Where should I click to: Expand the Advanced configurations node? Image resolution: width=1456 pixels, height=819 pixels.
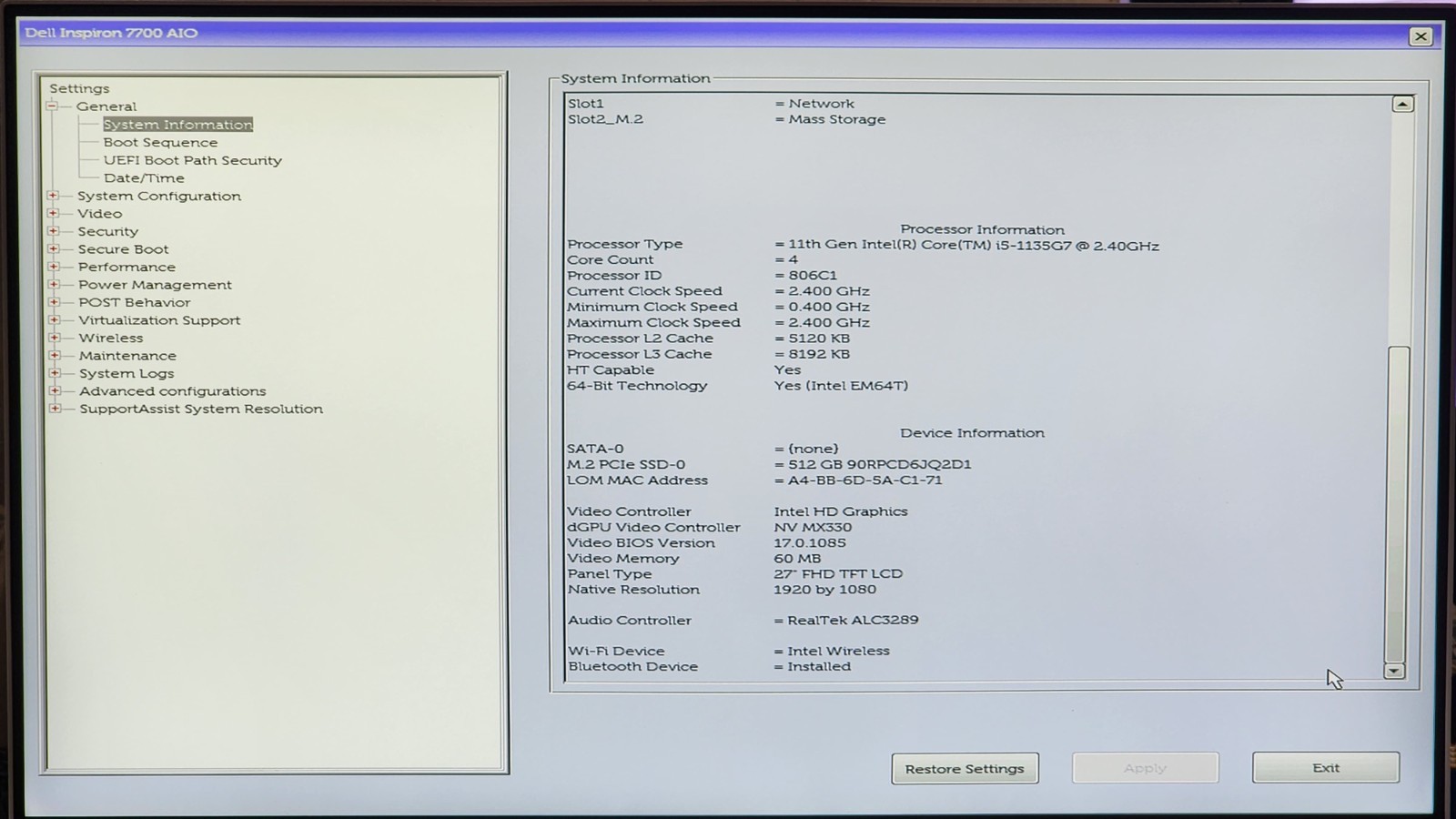point(55,390)
